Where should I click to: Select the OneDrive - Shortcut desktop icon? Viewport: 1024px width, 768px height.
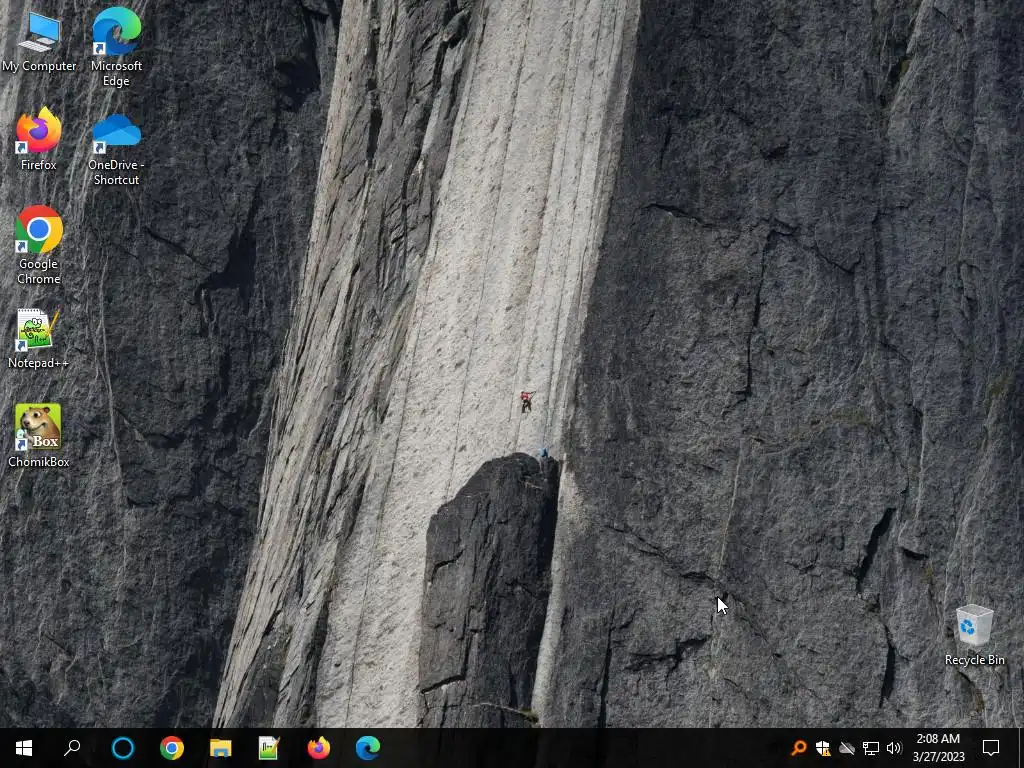point(116,148)
